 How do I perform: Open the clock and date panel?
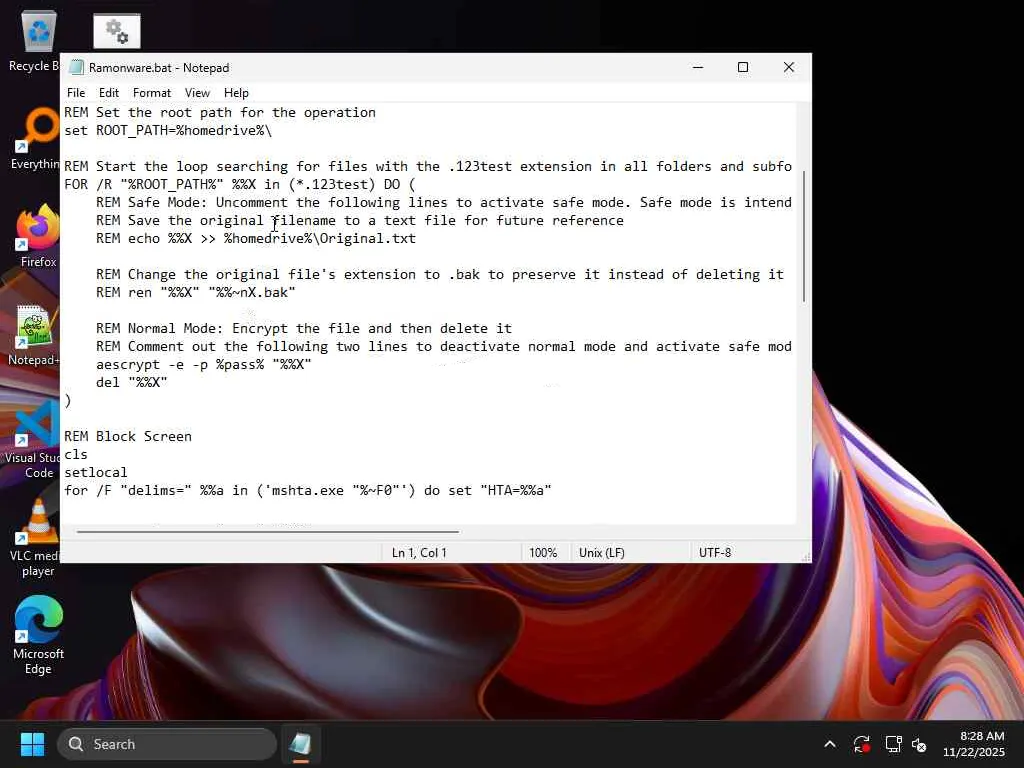coord(974,744)
